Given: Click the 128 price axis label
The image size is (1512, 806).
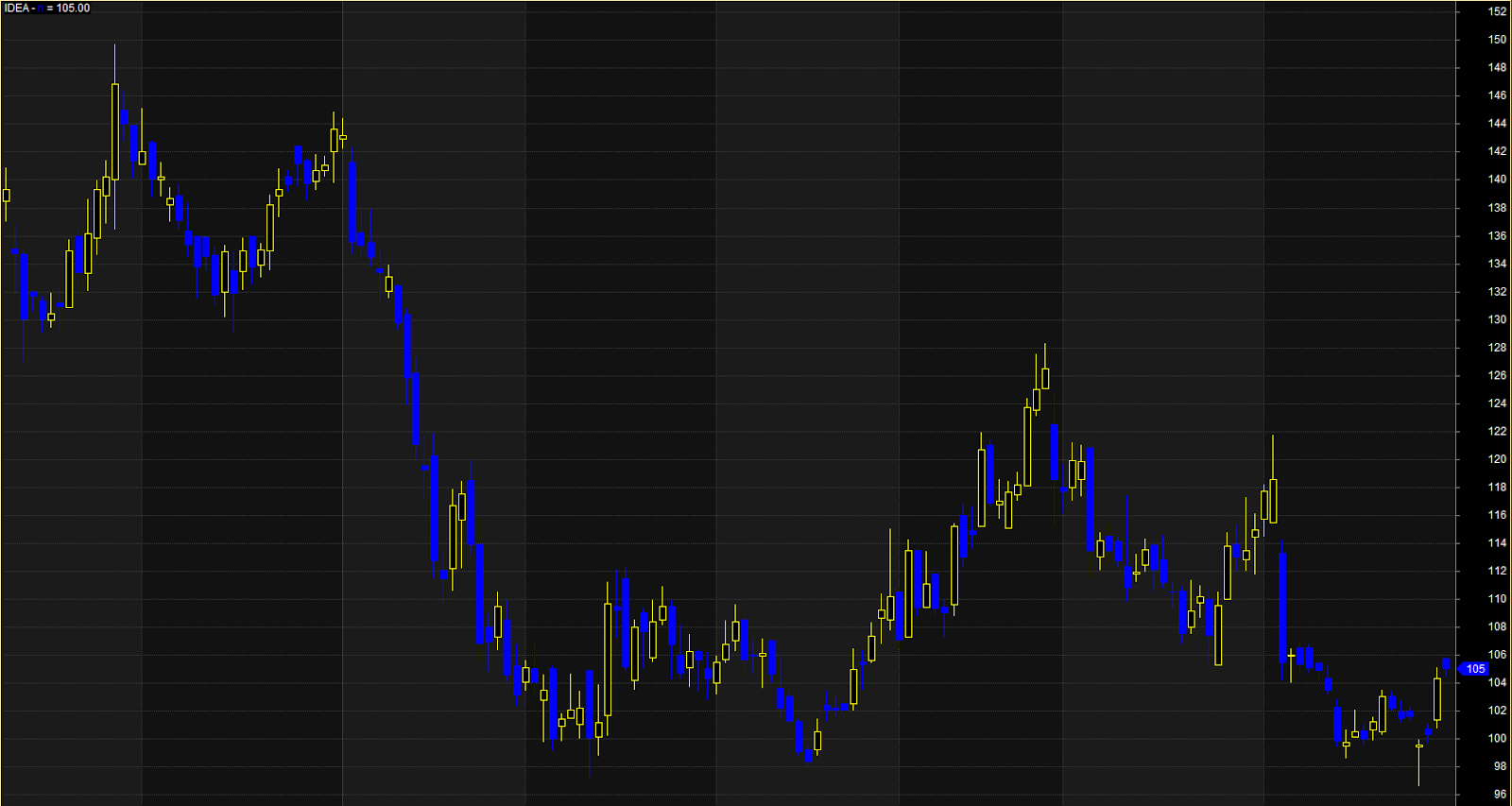Looking at the screenshot, I should pos(1497,348).
